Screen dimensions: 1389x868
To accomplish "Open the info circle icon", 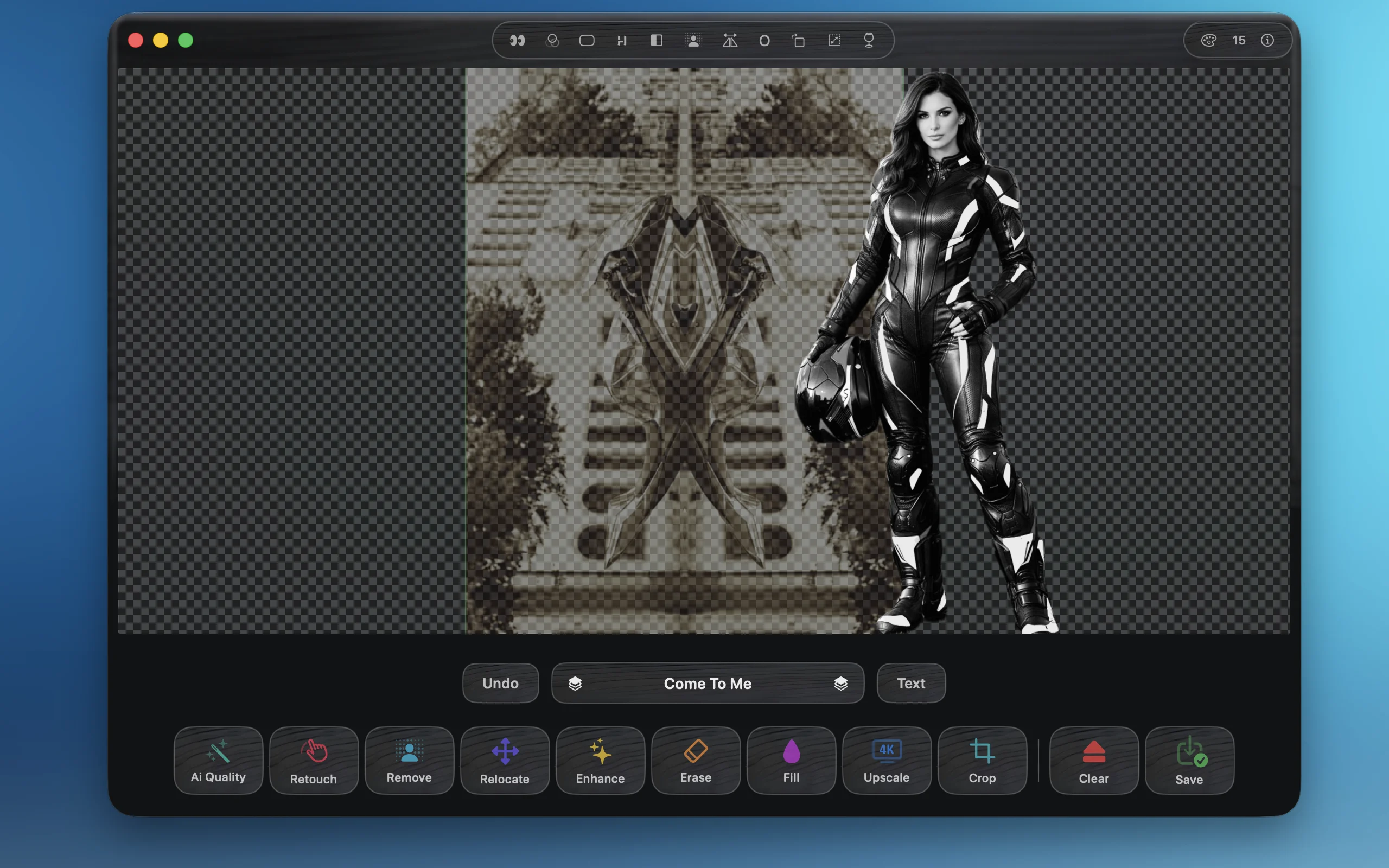I will click(x=1267, y=40).
